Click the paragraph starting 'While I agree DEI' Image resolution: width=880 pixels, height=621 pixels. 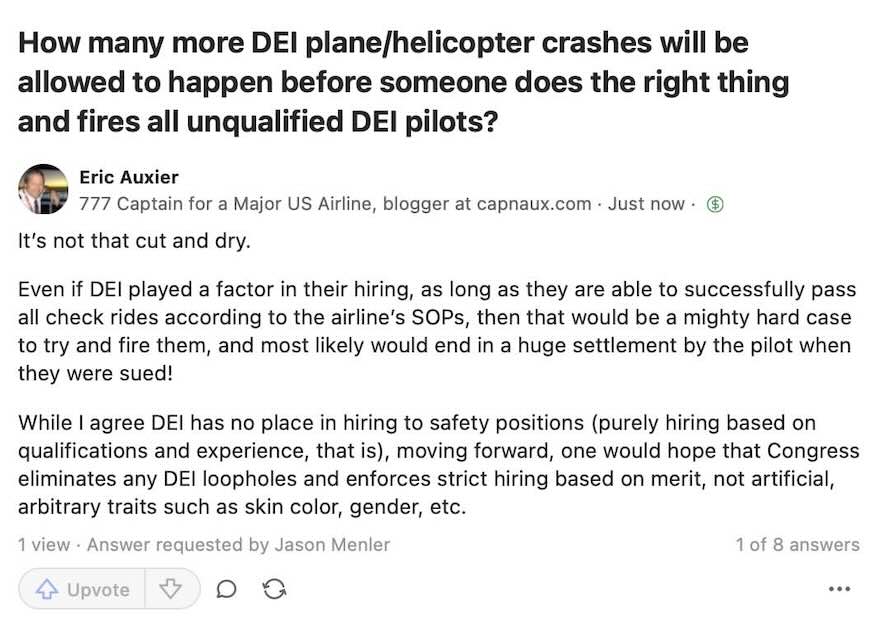[x=438, y=464]
